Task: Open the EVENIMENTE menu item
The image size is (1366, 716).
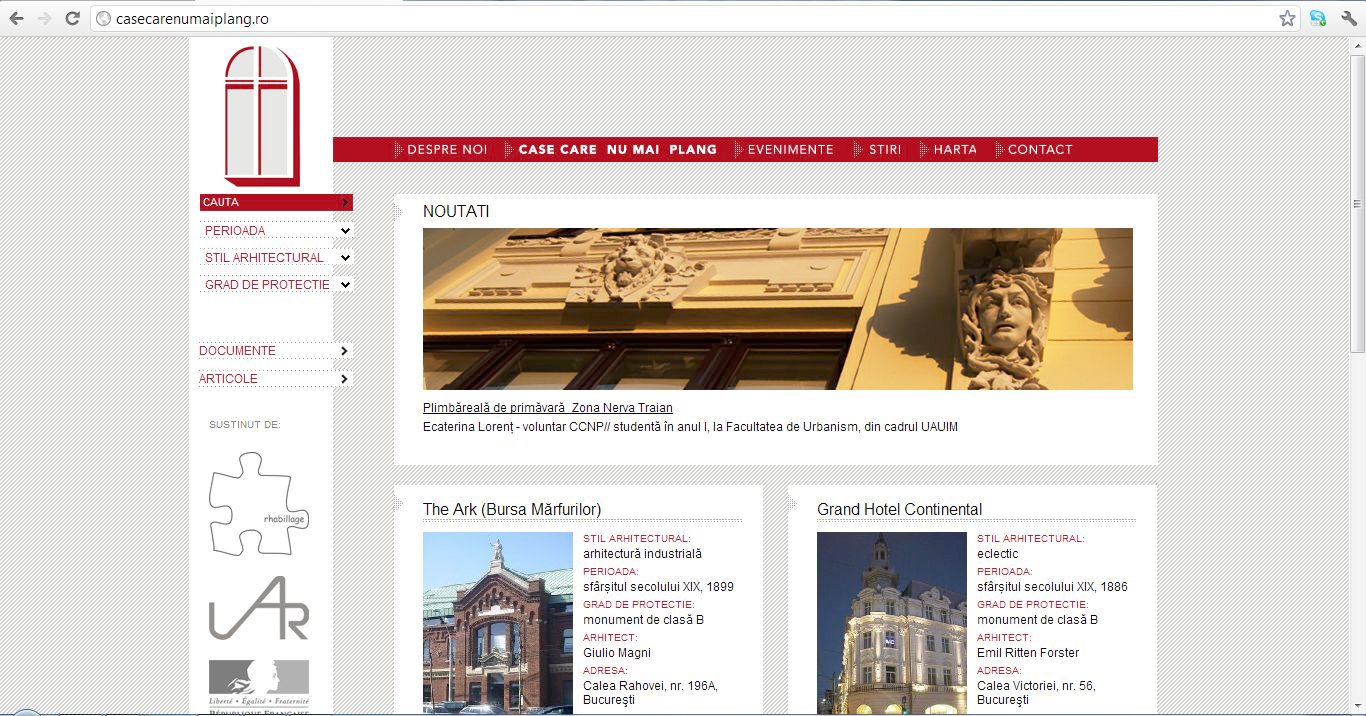Action: tap(790, 150)
